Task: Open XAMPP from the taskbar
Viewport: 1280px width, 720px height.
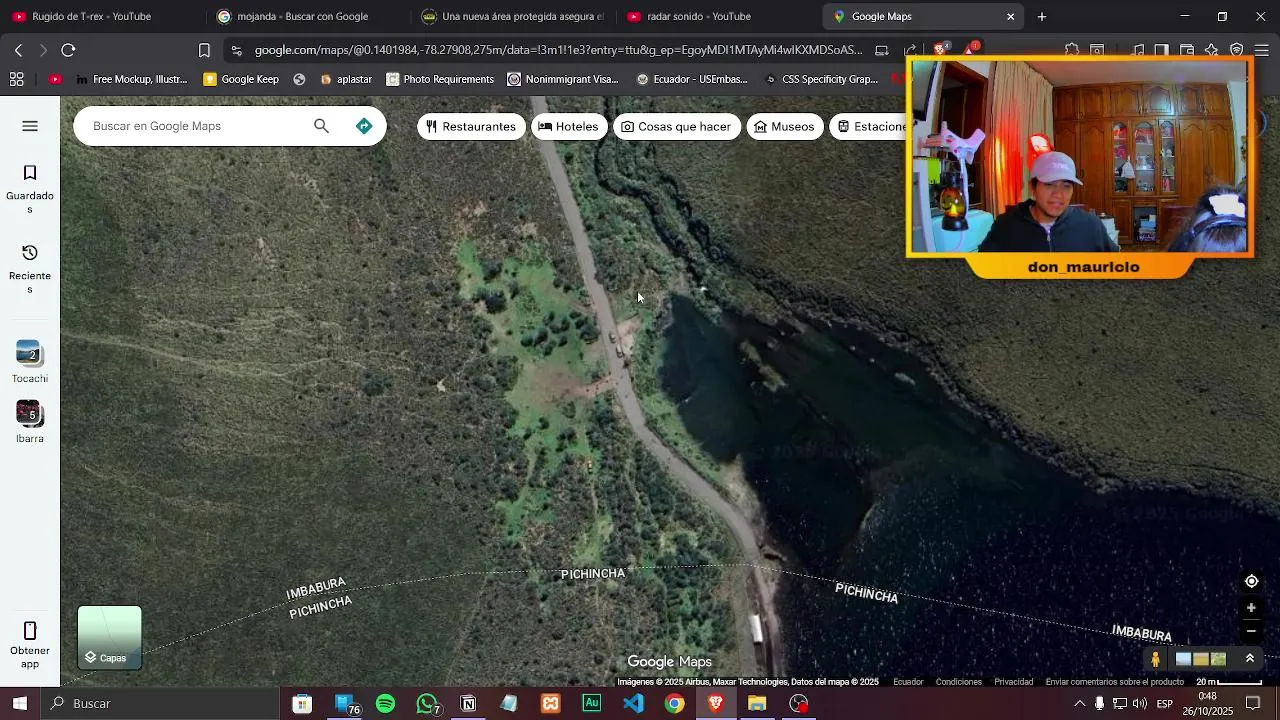Action: tap(551, 704)
